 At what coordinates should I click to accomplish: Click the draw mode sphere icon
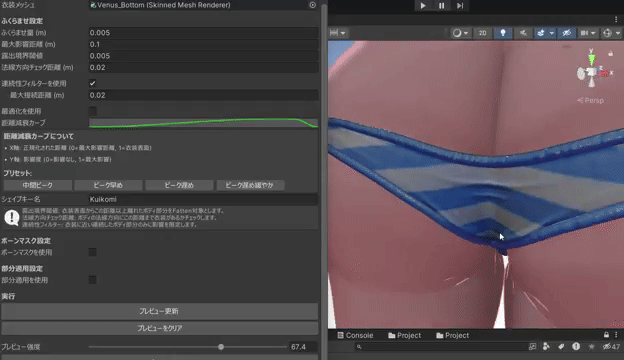pos(457,33)
